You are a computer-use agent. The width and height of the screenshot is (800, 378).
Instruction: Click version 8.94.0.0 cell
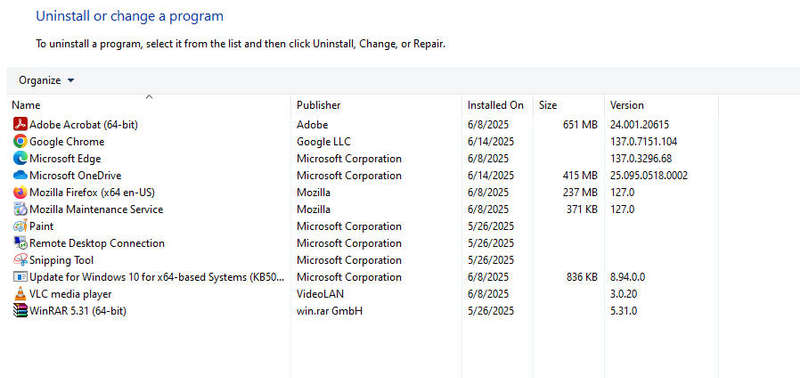628,277
